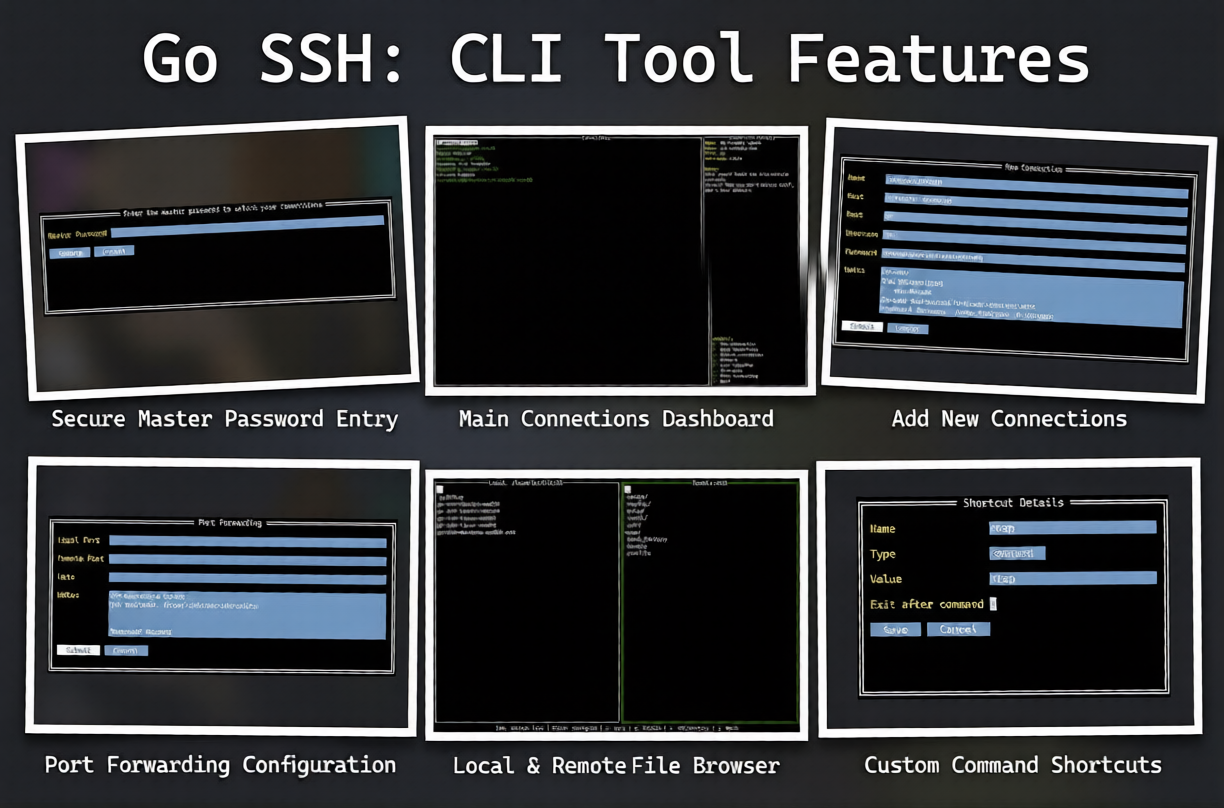Click the Value field in Shortcut Details
1224x808 pixels.
pos(1071,578)
